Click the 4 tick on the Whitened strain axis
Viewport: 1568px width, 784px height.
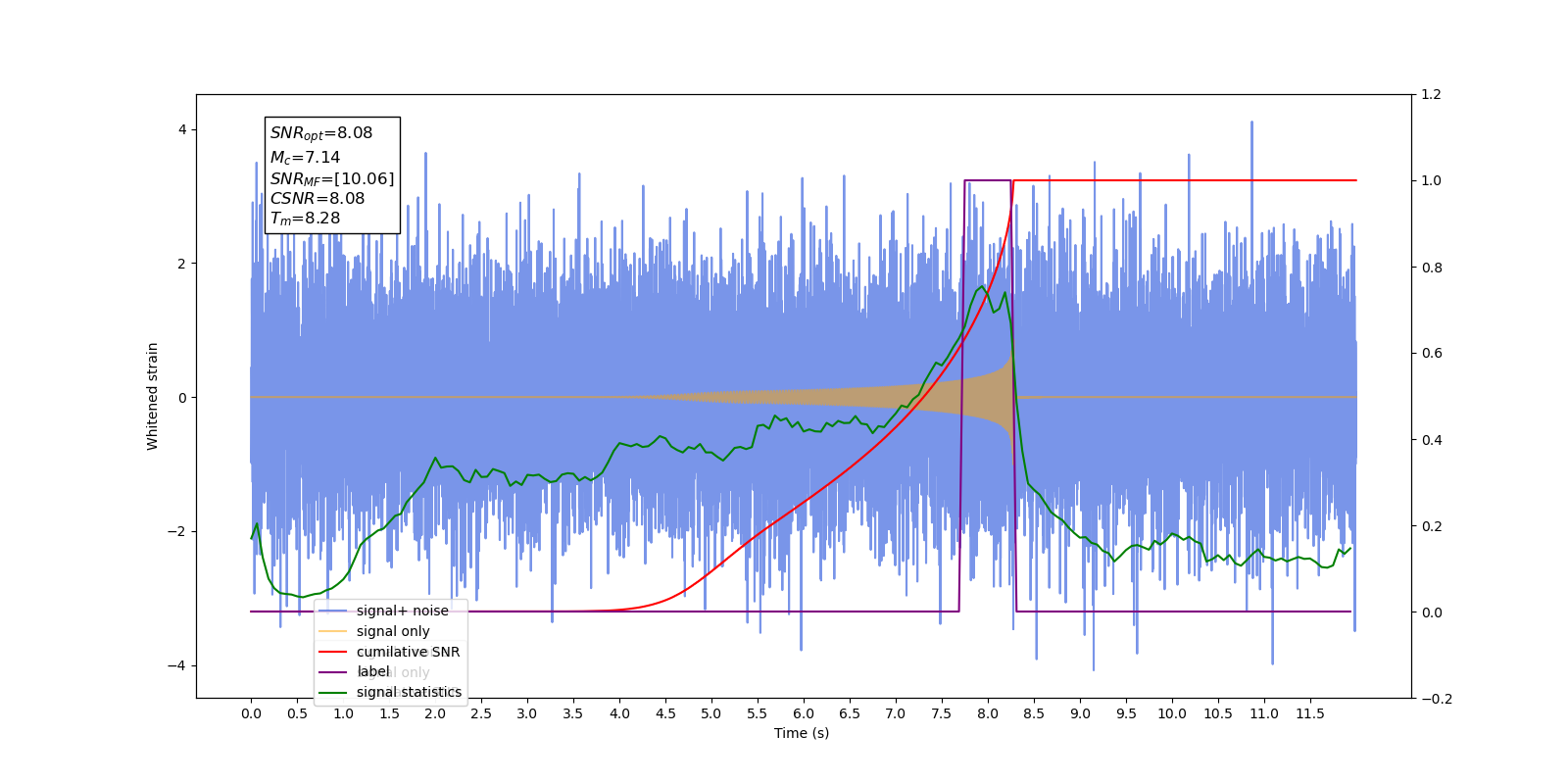coord(181,130)
